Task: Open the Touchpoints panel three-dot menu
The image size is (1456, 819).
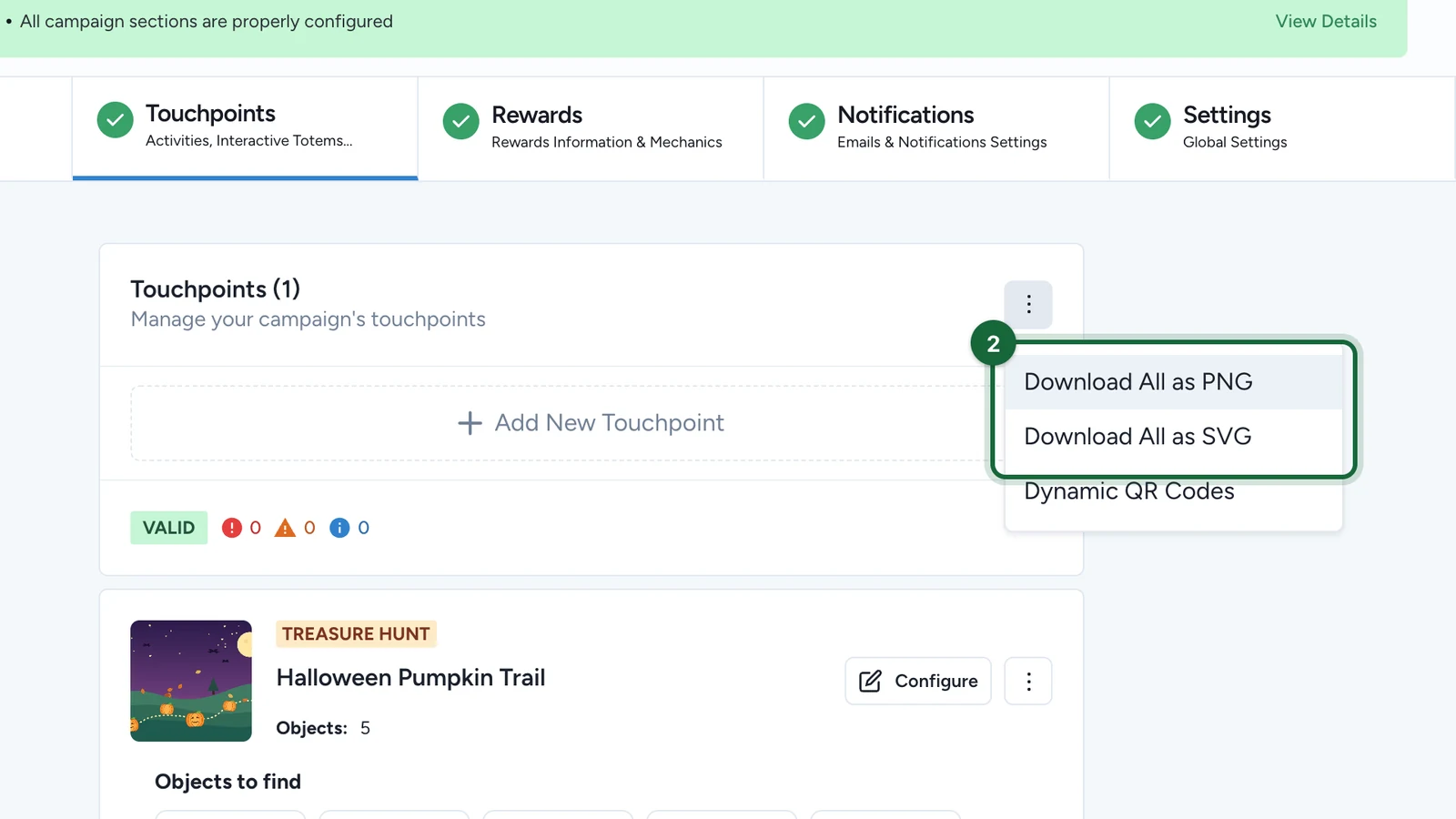Action: [1028, 304]
